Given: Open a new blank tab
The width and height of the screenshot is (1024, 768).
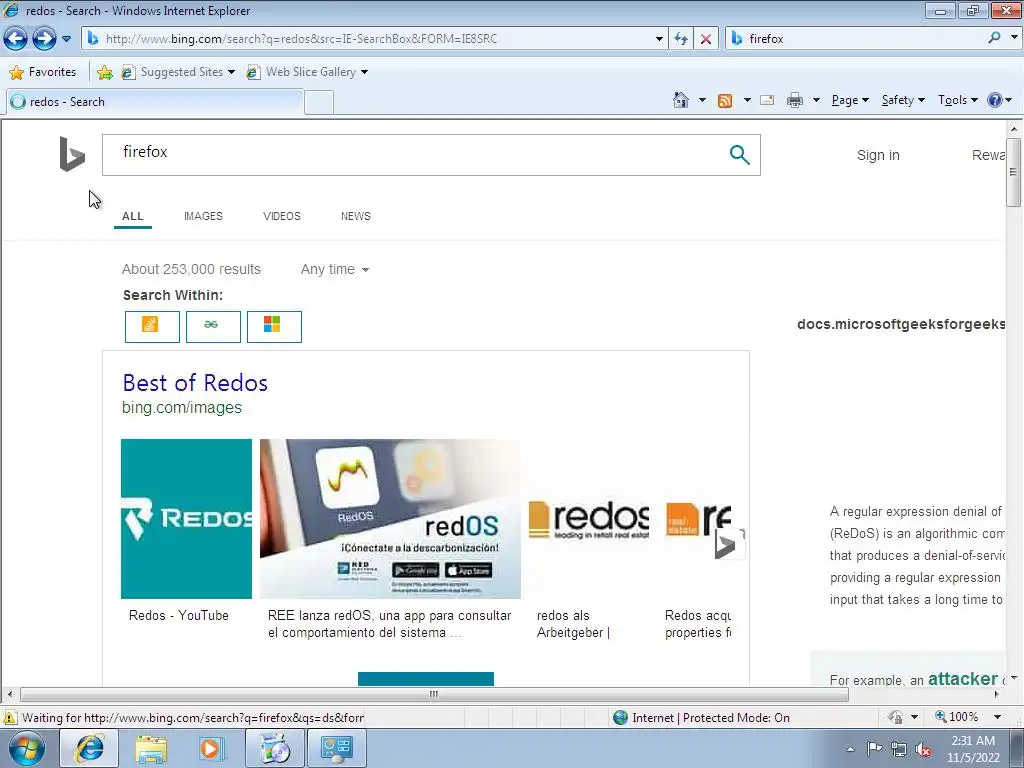Looking at the screenshot, I should pos(319,103).
